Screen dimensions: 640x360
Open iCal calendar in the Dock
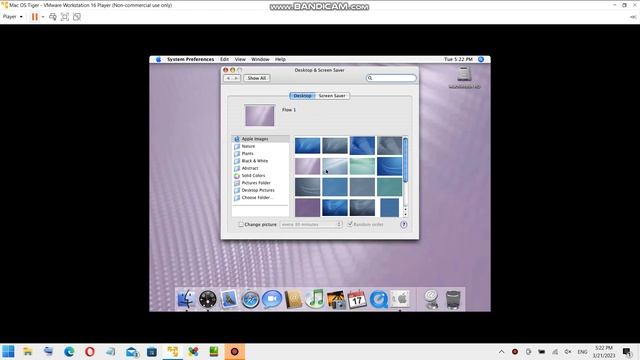click(357, 300)
